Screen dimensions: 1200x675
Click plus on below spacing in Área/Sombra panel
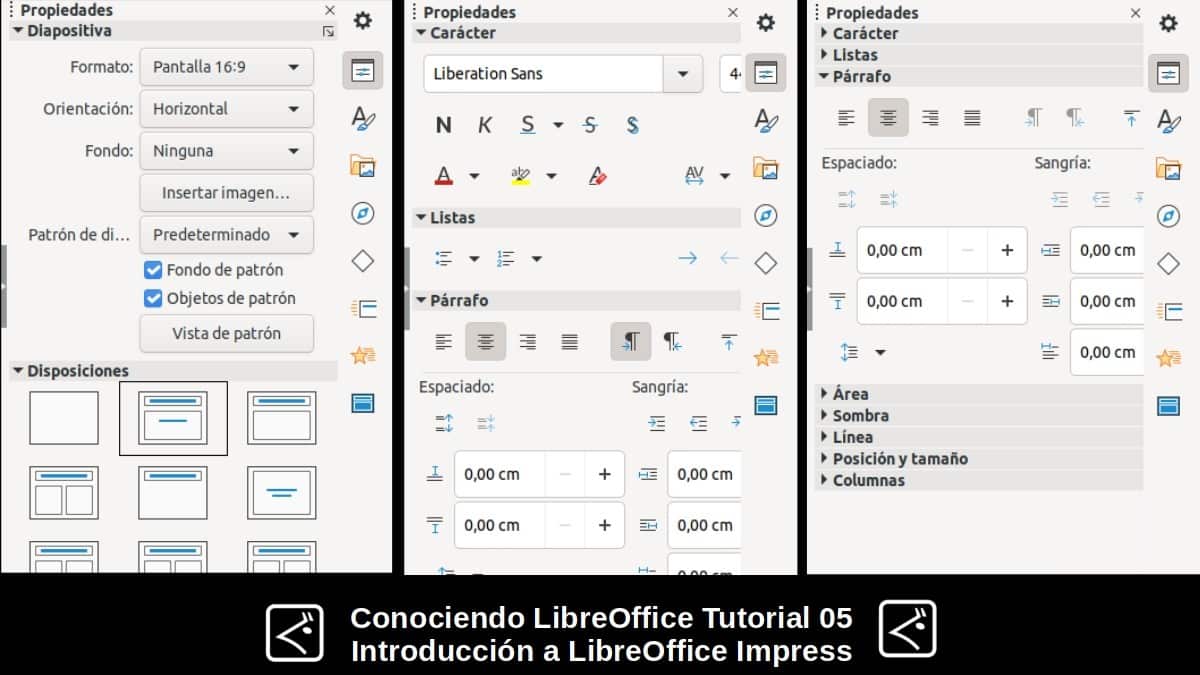pyautogui.click(x=1007, y=301)
